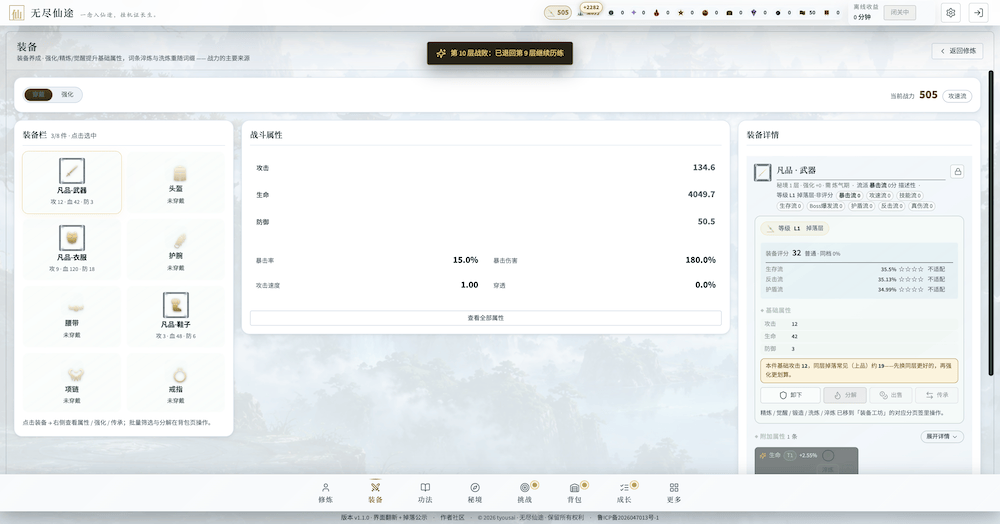Click the 真伤流 0 tag

click(922, 206)
